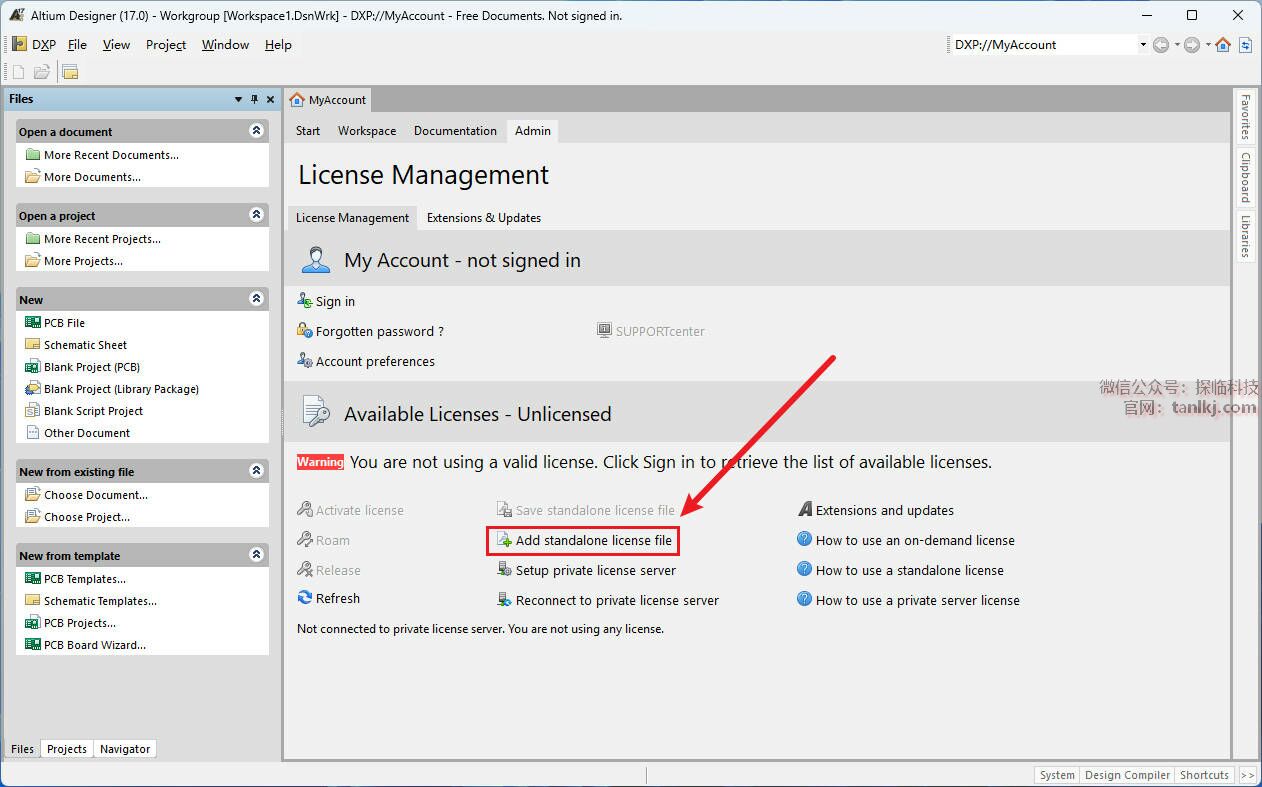The height and width of the screenshot is (787, 1262).
Task: Collapse the New section
Action: pos(257,299)
